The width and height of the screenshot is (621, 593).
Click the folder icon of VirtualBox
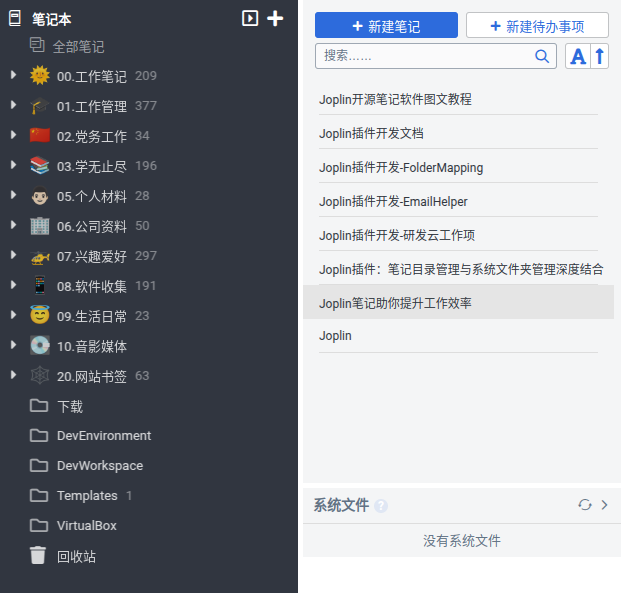point(39,526)
